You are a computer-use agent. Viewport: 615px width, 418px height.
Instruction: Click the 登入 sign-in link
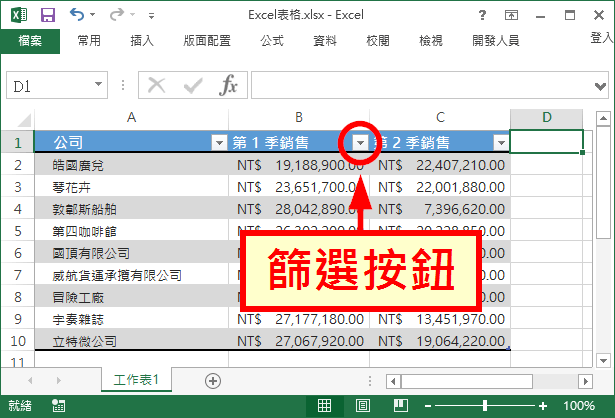602,38
